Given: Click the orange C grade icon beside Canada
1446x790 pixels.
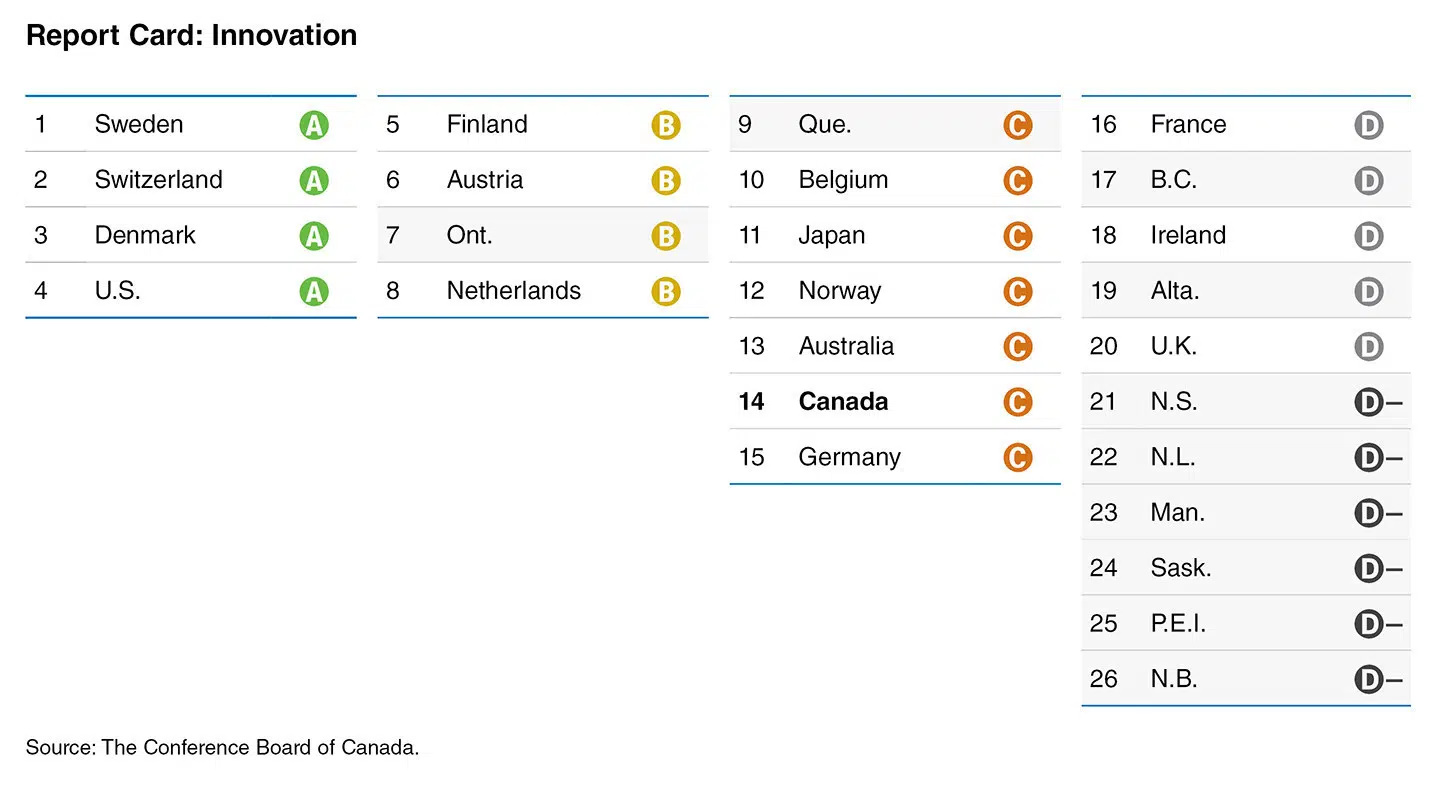Looking at the screenshot, I should point(1018,402).
